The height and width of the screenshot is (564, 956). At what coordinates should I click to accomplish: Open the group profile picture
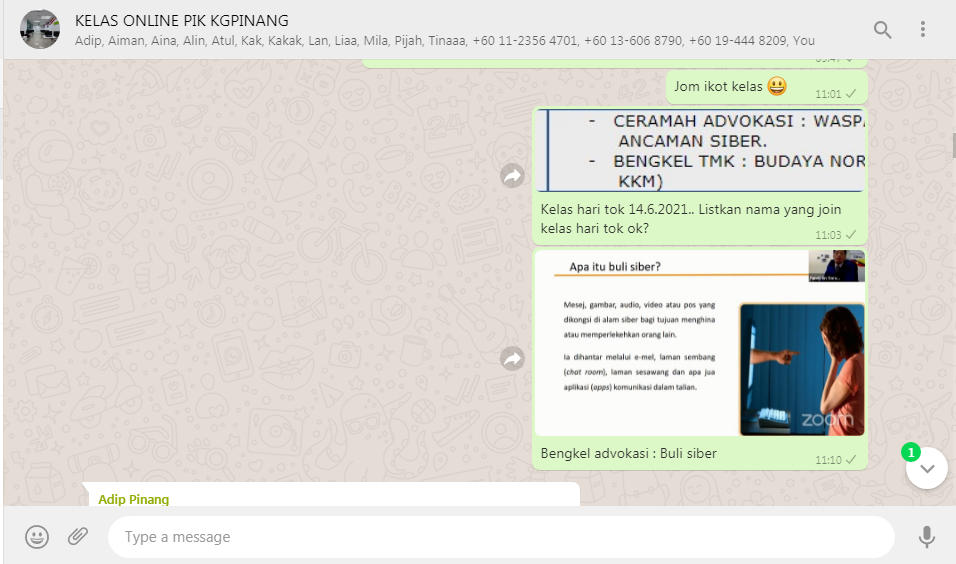pyautogui.click(x=40, y=30)
